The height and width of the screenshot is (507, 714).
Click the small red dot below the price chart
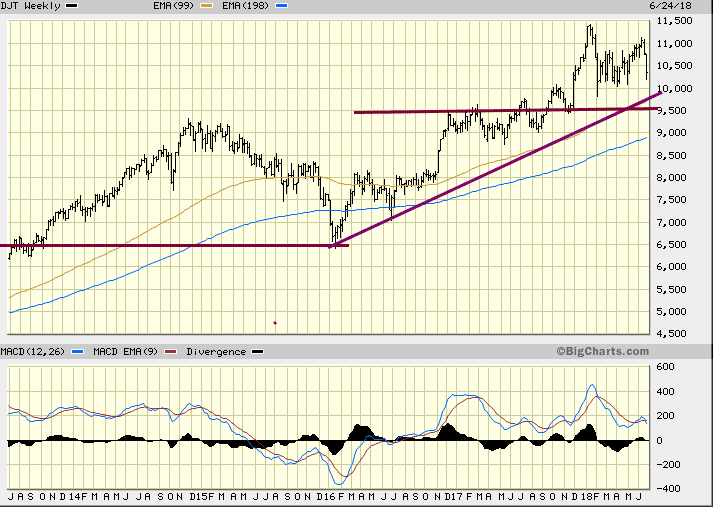(275, 323)
